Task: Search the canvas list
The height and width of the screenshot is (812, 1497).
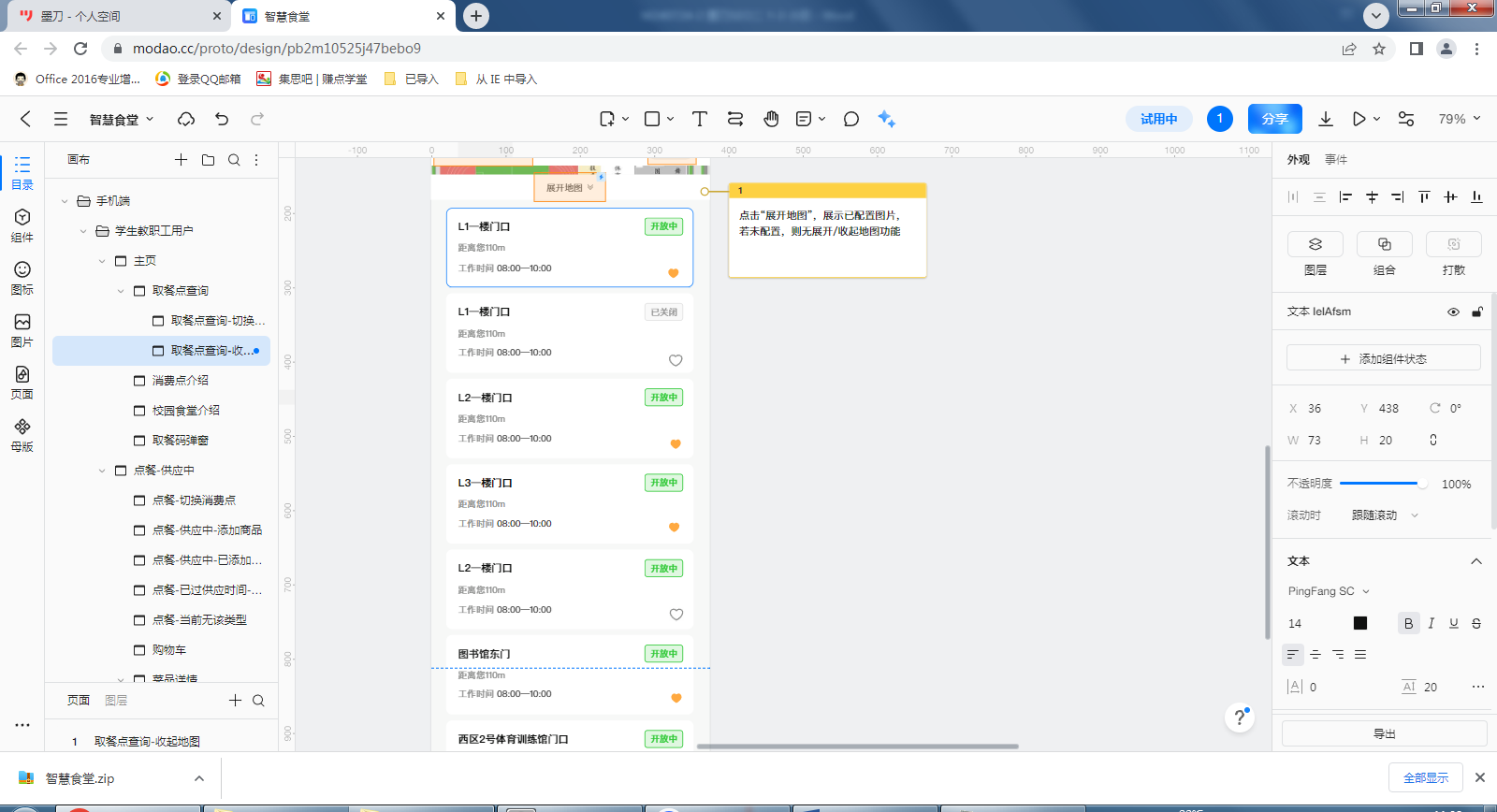Action: (234, 160)
